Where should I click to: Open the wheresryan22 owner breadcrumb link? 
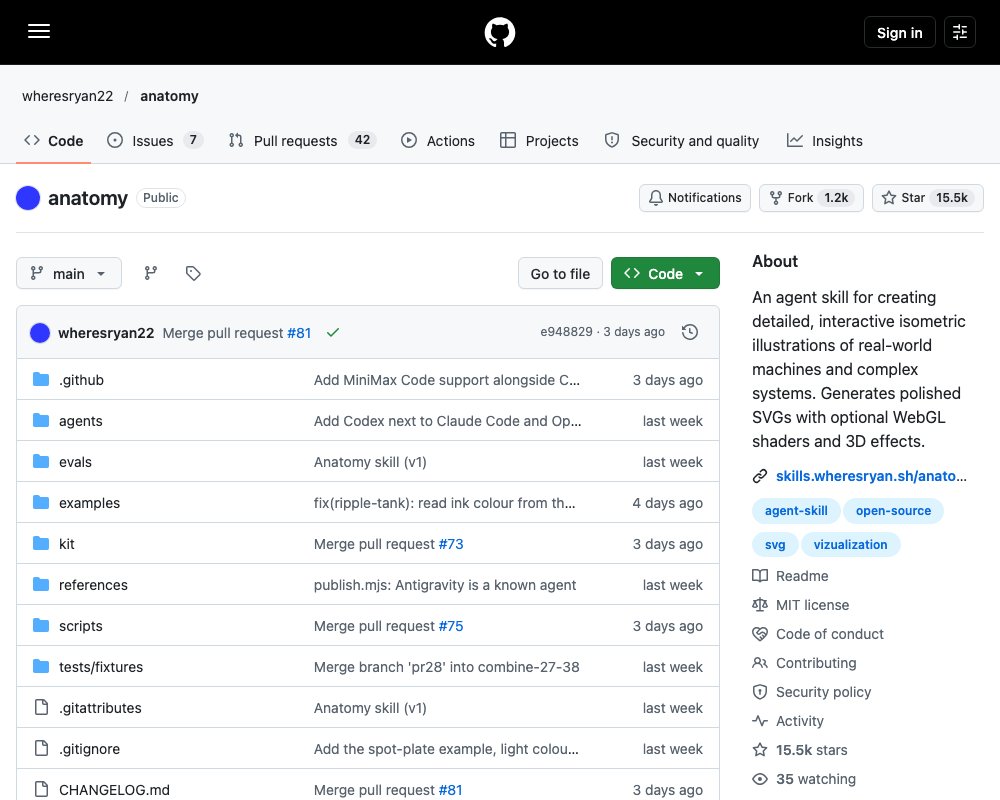point(68,96)
